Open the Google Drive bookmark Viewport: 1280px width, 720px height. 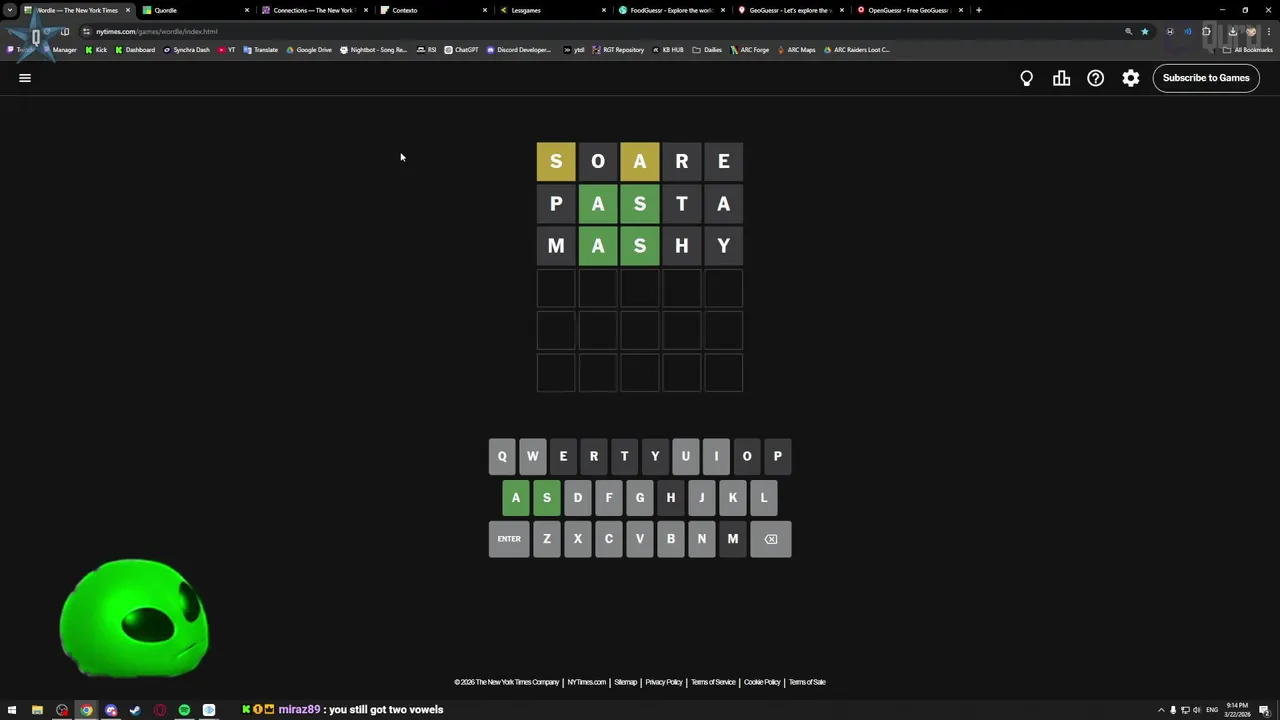309,50
